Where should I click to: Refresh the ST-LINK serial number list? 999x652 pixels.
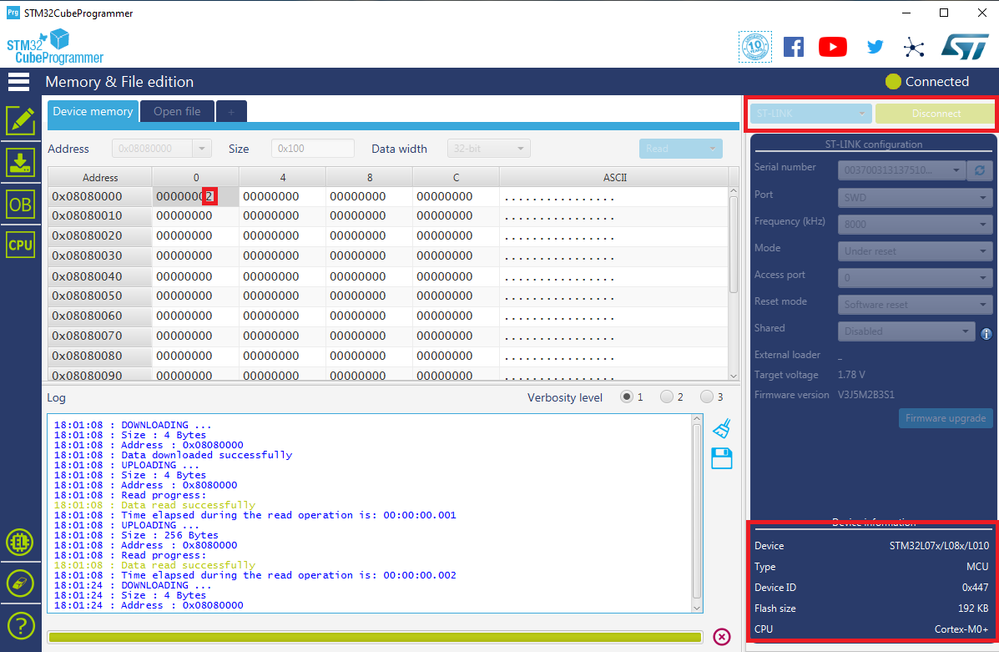979,170
